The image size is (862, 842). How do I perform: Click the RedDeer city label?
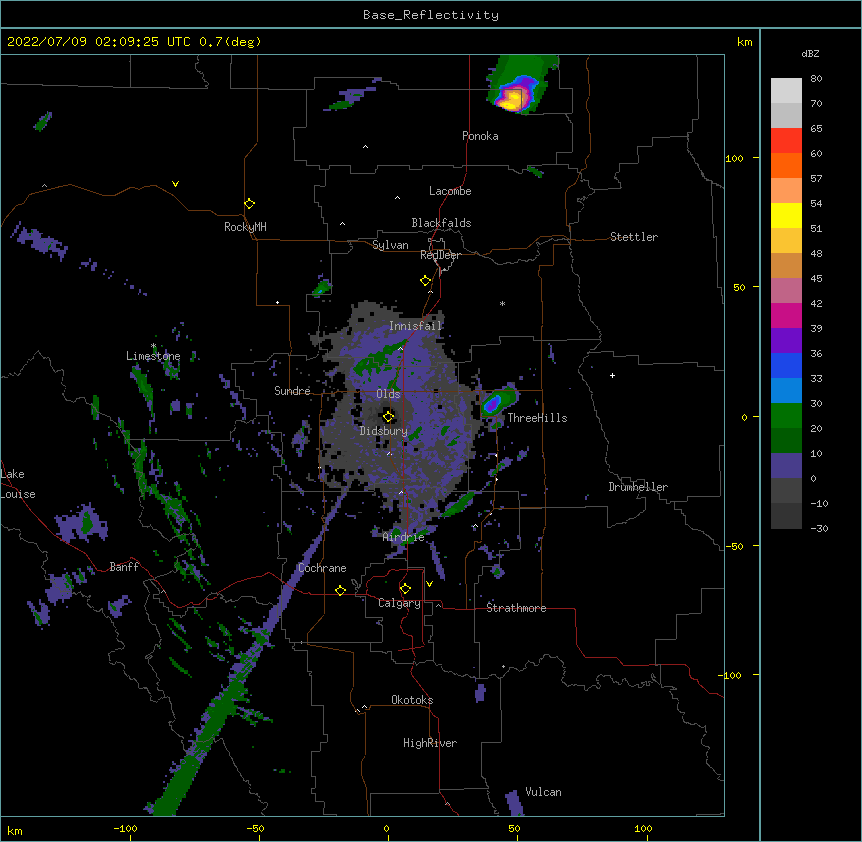tap(440, 255)
